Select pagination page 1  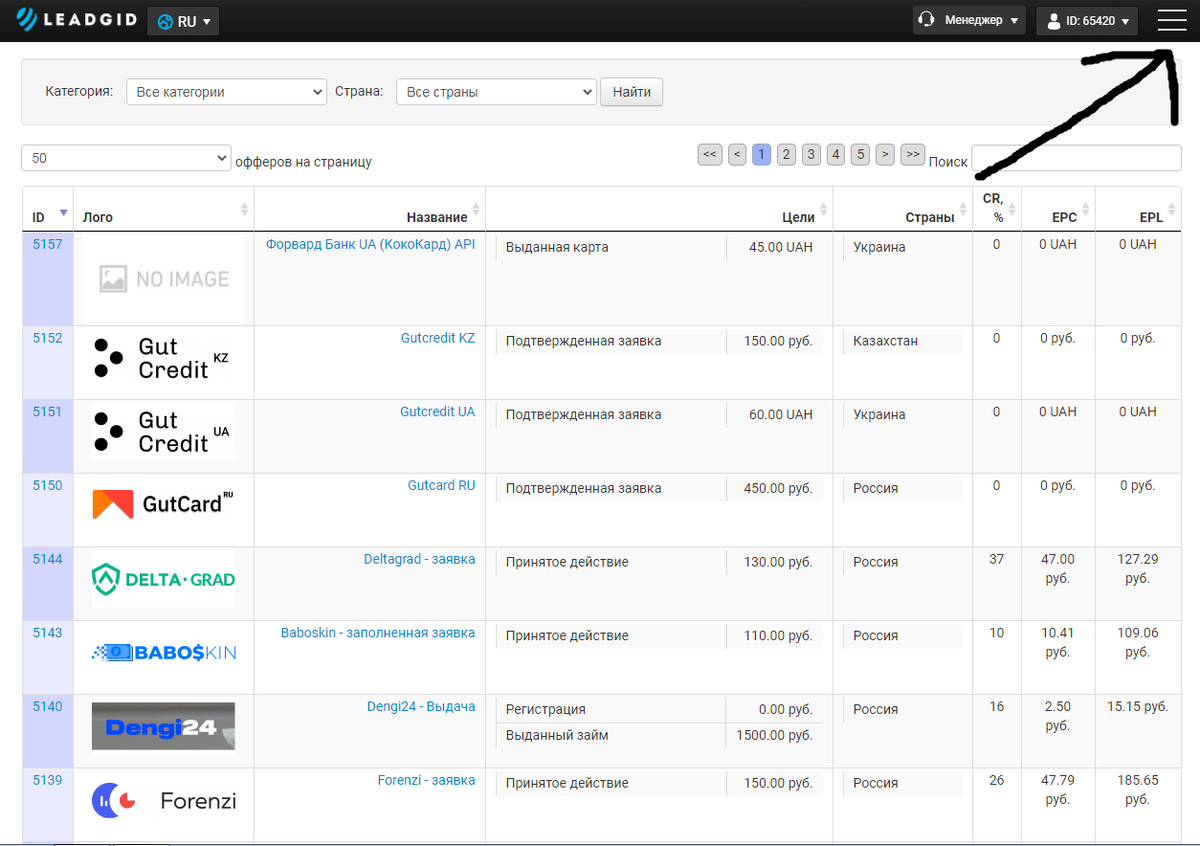pyautogui.click(x=762, y=154)
